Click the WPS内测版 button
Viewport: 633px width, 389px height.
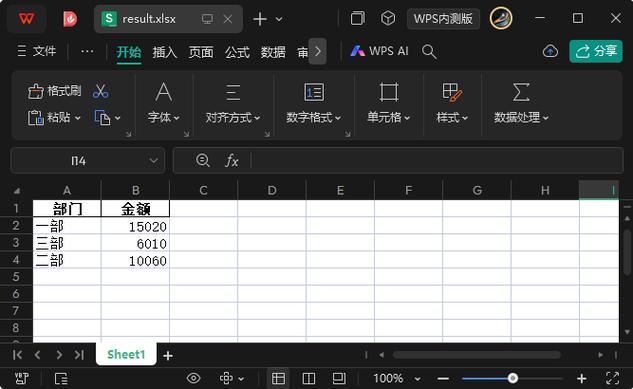click(x=443, y=19)
